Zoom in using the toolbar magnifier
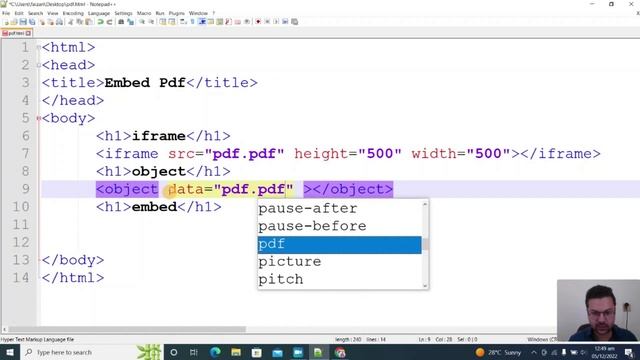The image size is (640, 360). tap(142, 22)
